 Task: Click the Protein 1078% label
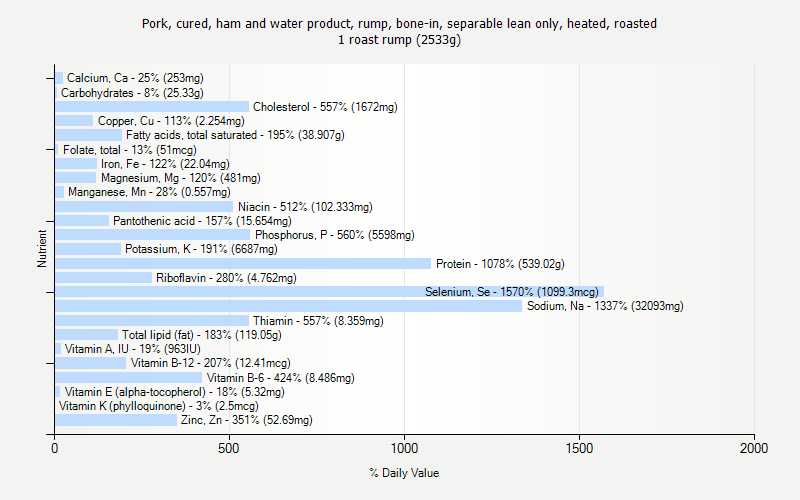tap(500, 264)
